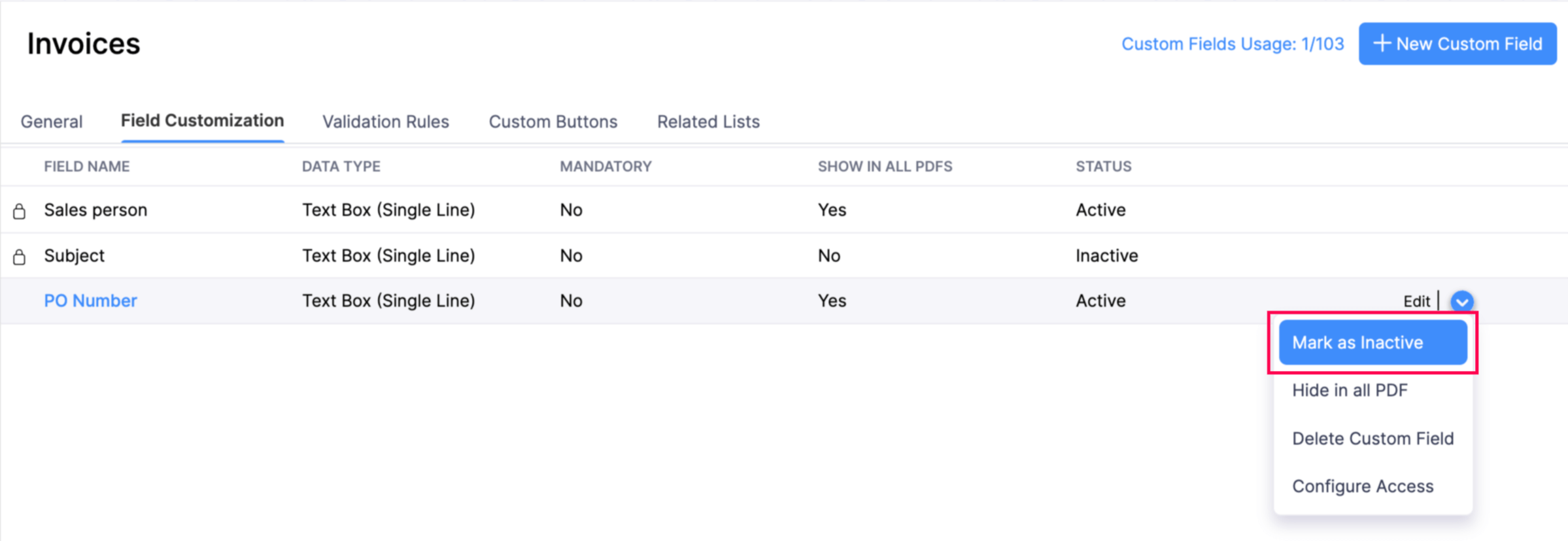Click the lock icon beside Sales person
This screenshot has width=1568, height=541.
pyautogui.click(x=20, y=211)
